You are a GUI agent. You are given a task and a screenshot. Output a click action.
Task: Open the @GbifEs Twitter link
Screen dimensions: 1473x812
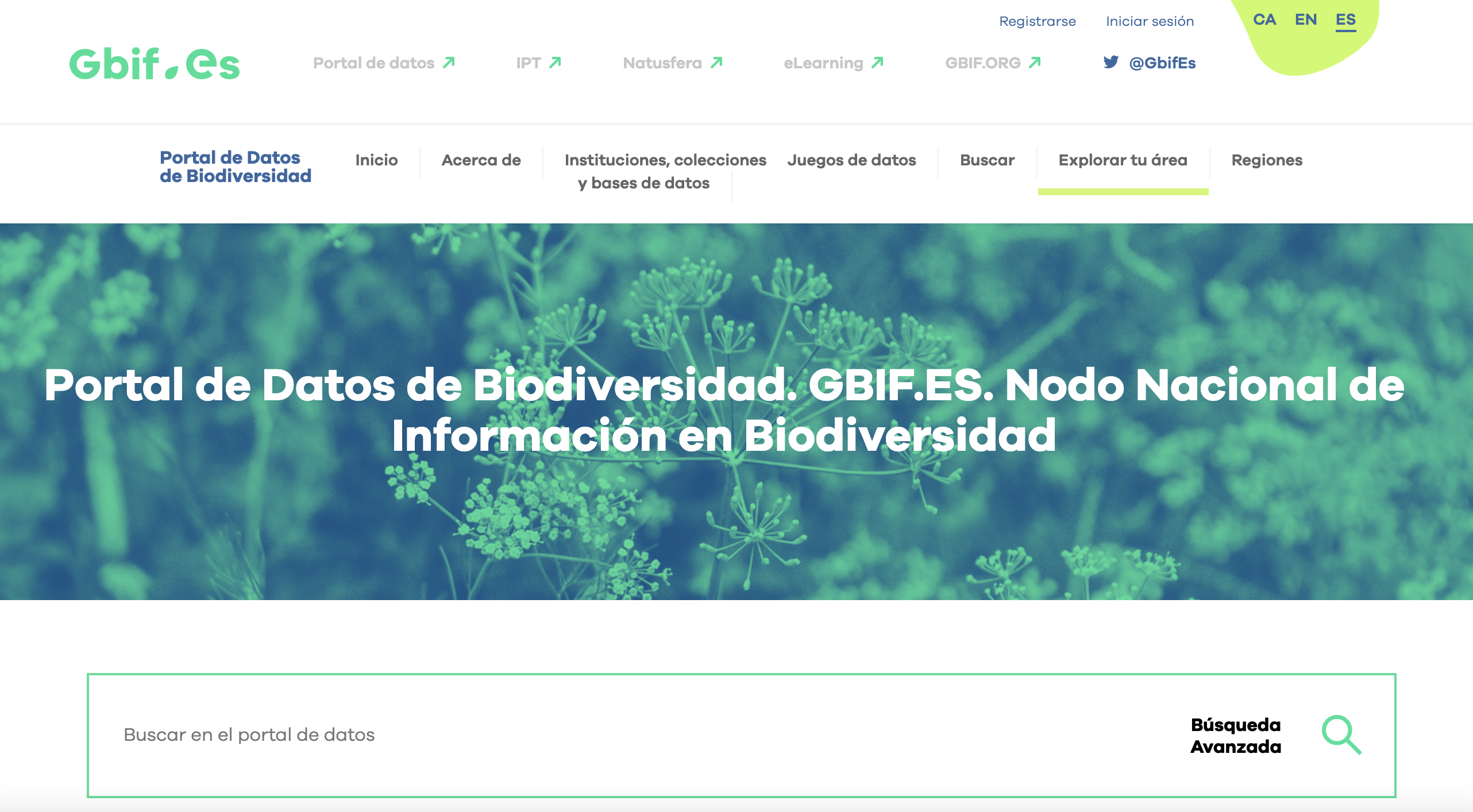click(1162, 63)
